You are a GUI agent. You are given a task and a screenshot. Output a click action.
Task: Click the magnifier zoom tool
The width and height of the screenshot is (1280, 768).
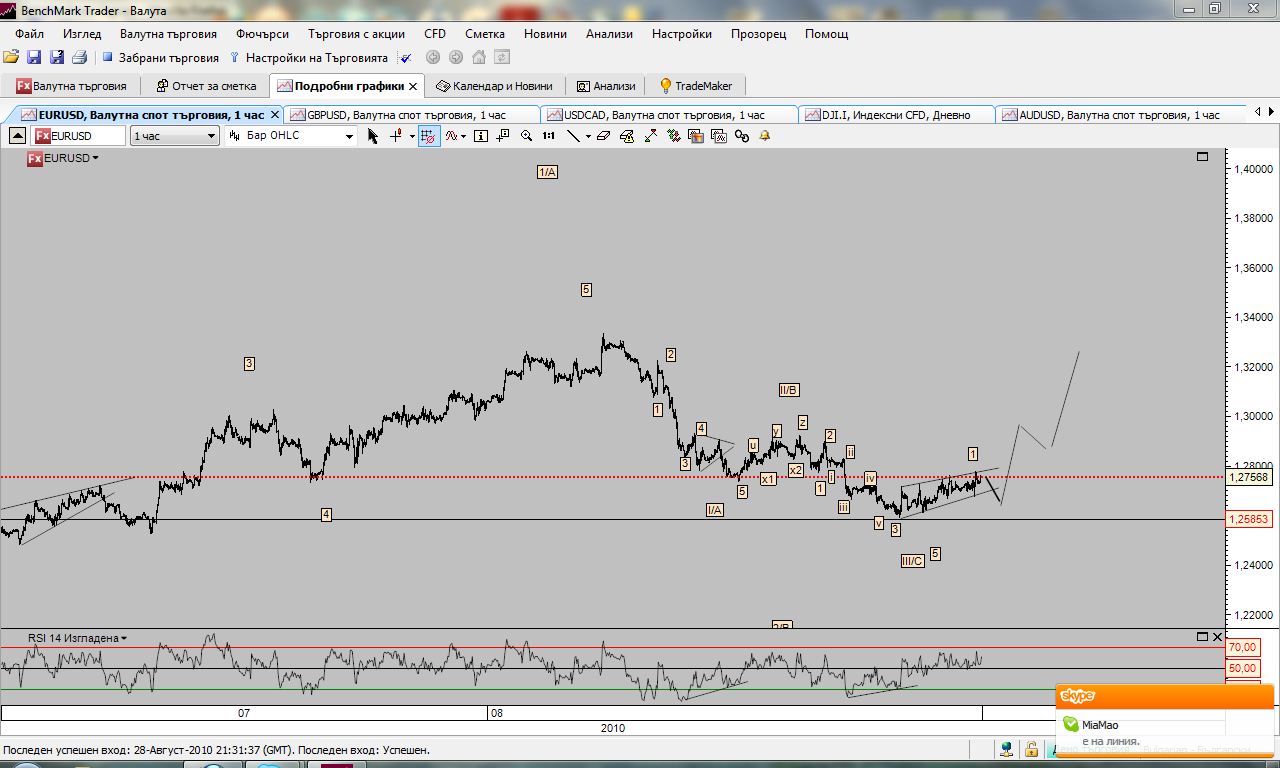tap(527, 136)
